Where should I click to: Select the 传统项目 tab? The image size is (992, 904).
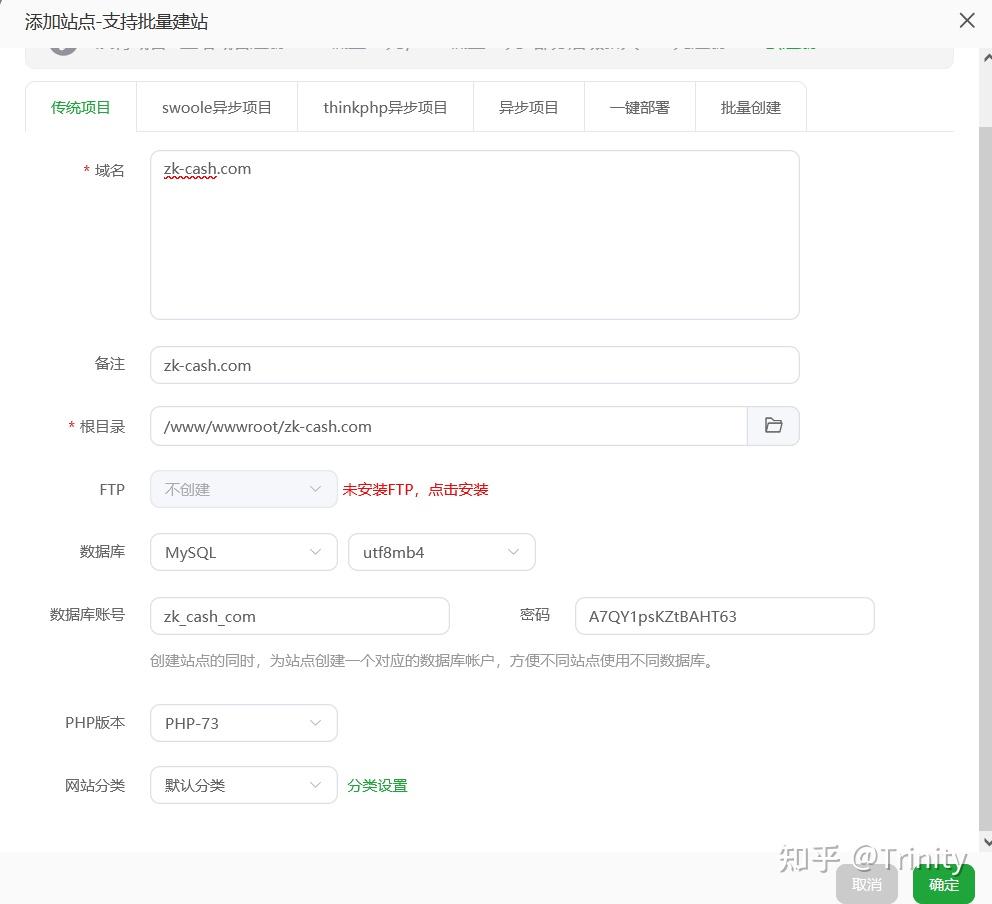pos(81,106)
